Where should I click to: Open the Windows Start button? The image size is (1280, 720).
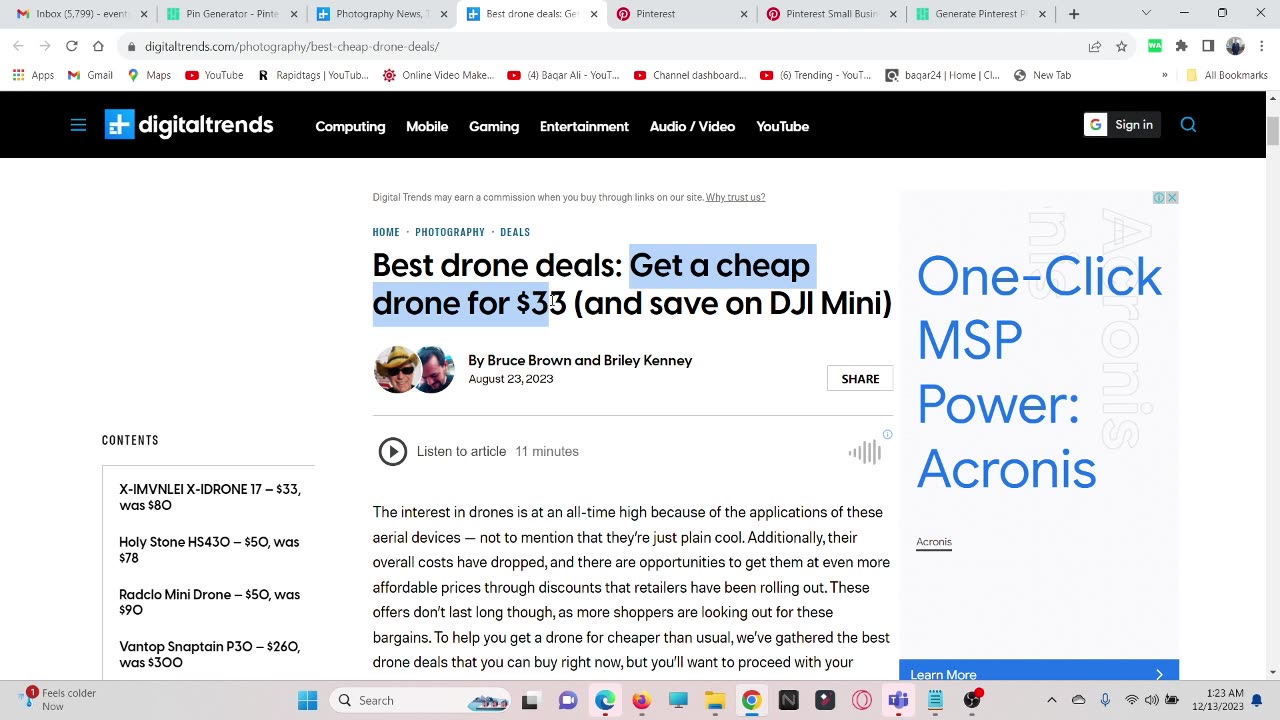click(x=307, y=700)
